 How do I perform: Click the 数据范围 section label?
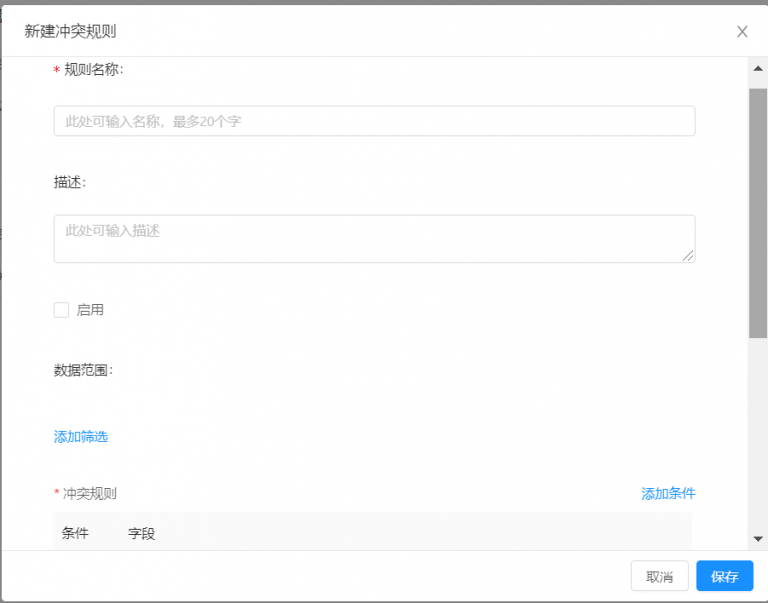[83, 370]
